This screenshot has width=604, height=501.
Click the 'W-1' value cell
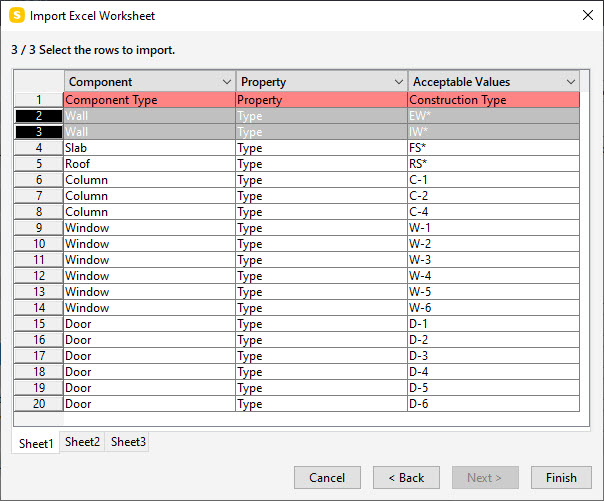(x=493, y=228)
